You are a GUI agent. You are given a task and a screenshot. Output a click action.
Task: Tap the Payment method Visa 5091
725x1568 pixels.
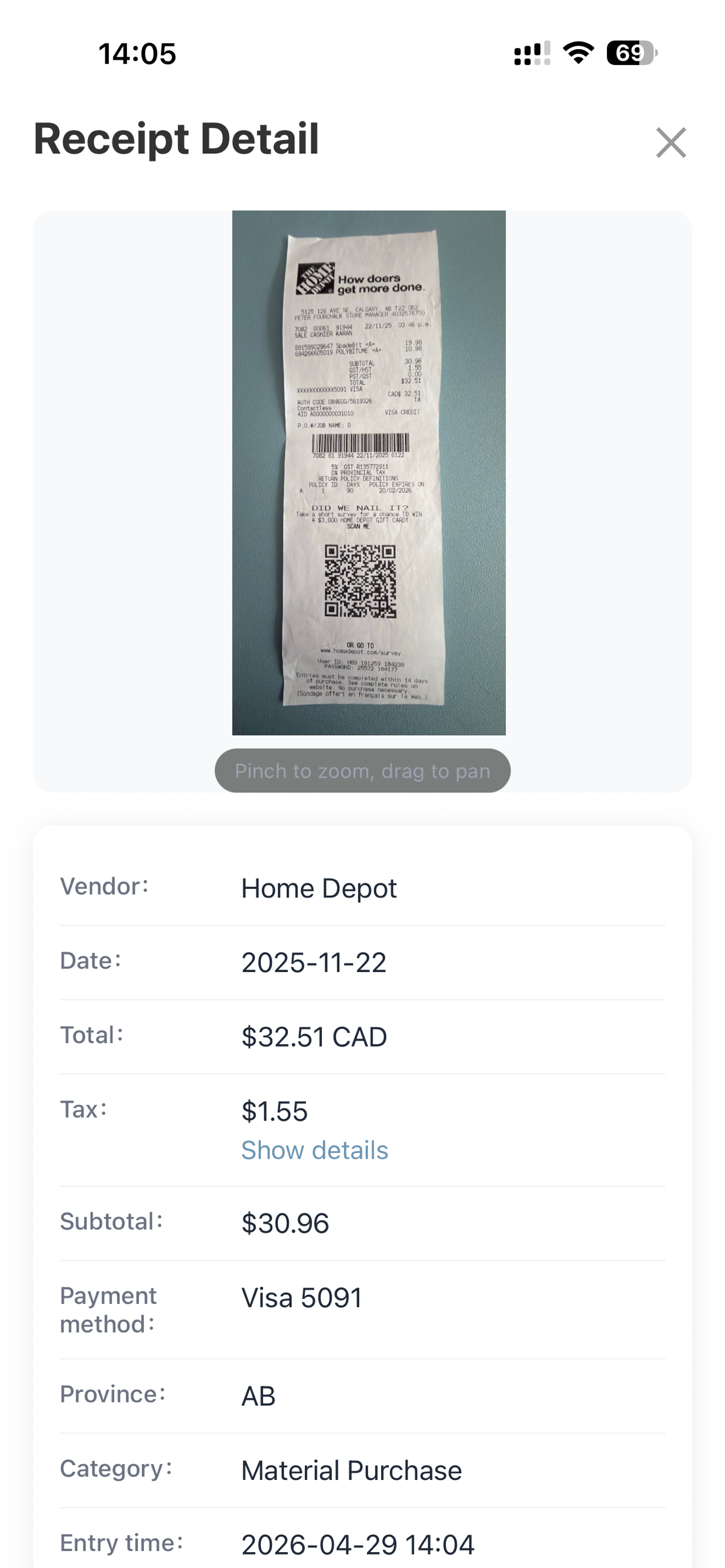pyautogui.click(x=302, y=1298)
